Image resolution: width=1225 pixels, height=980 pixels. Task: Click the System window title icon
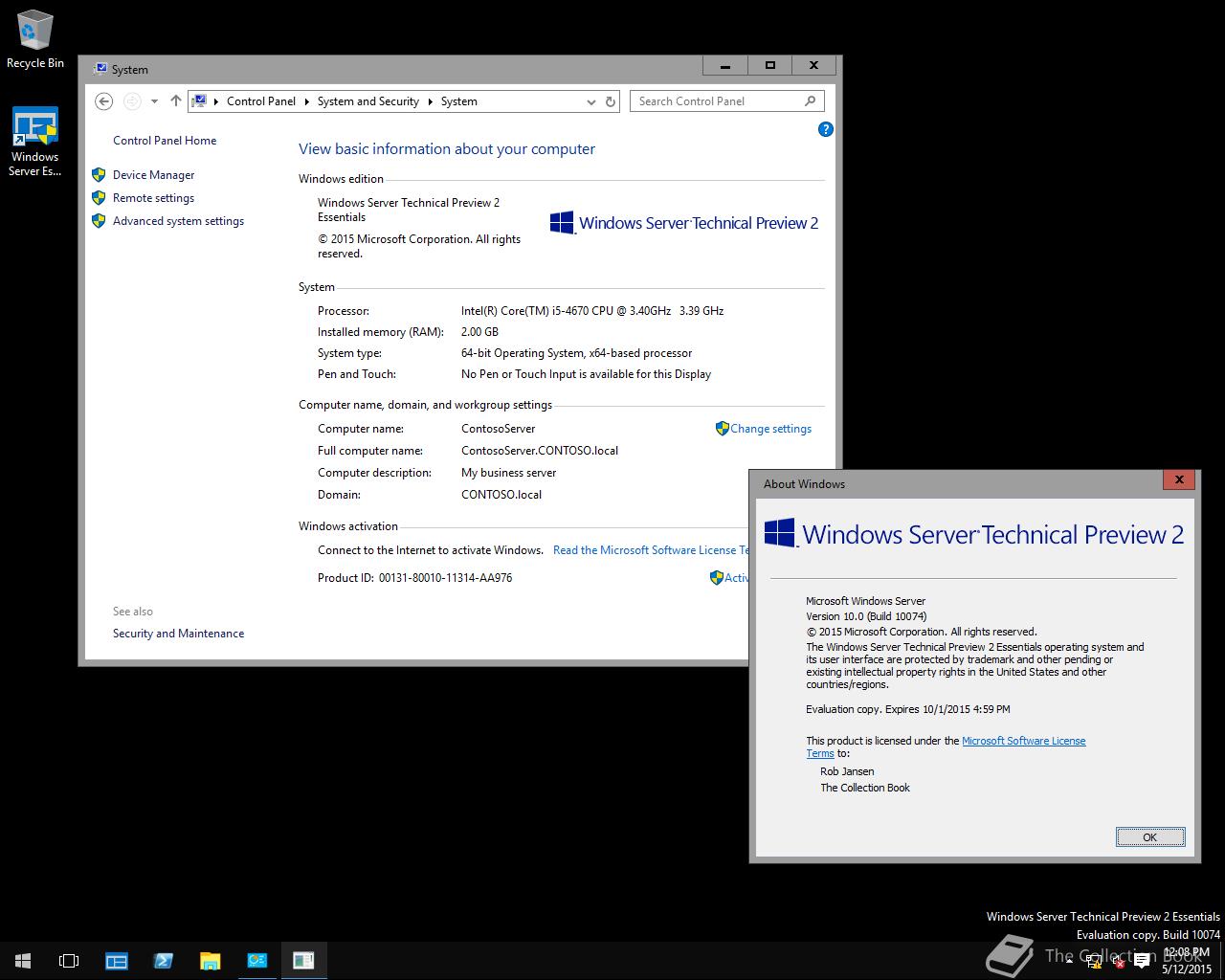pyautogui.click(x=100, y=69)
